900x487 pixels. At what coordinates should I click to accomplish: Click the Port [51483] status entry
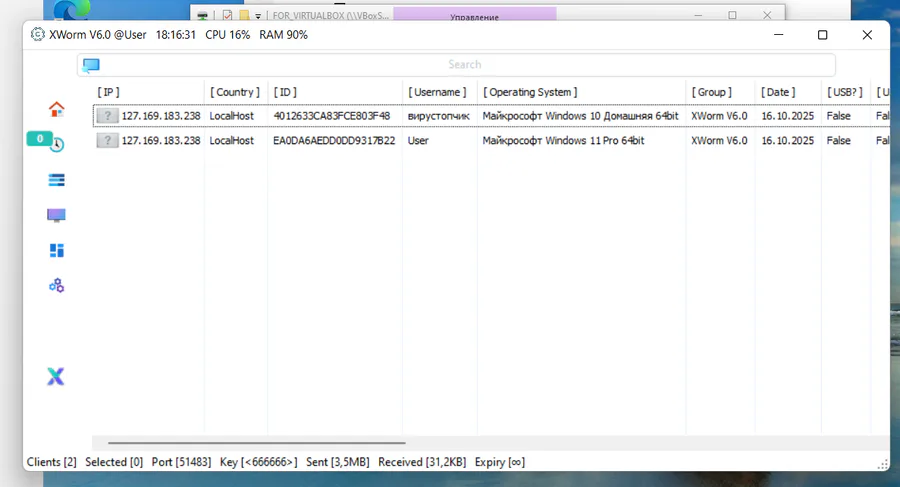(181, 462)
